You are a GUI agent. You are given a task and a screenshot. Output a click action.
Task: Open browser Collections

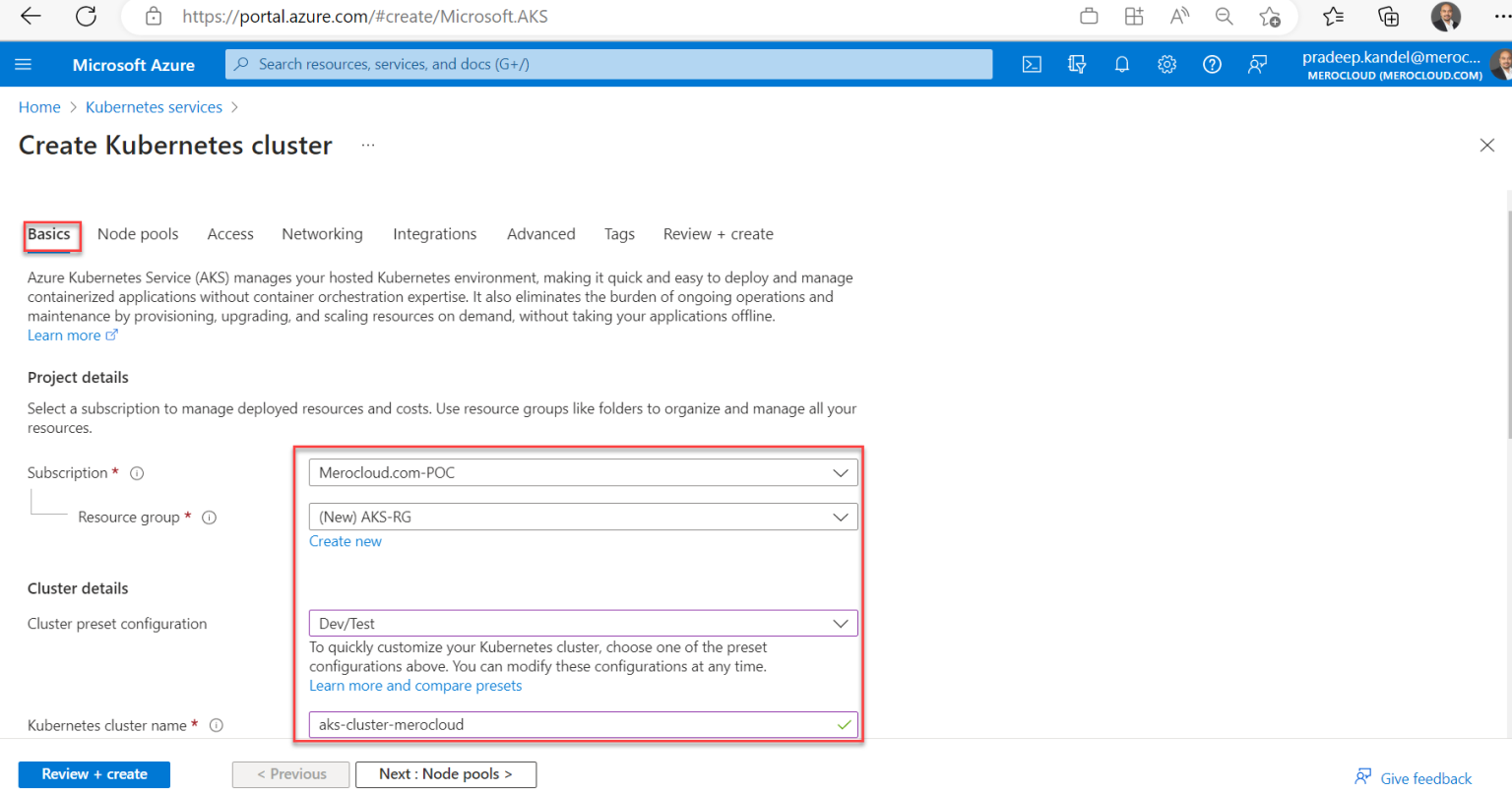tap(1388, 17)
